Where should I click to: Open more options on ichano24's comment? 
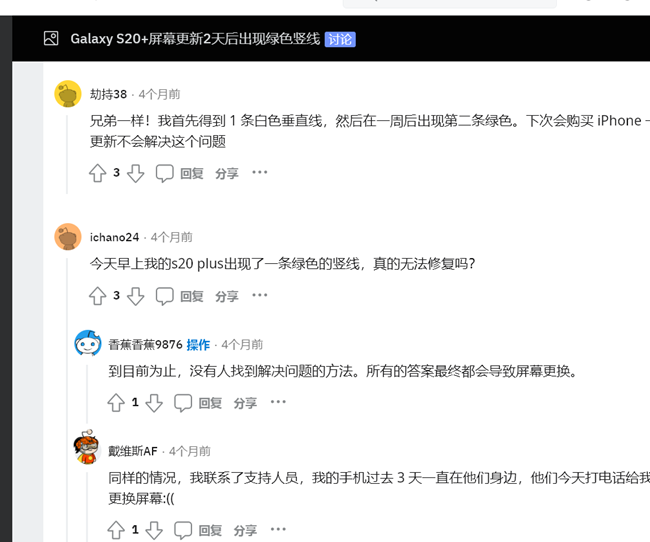(x=260, y=296)
